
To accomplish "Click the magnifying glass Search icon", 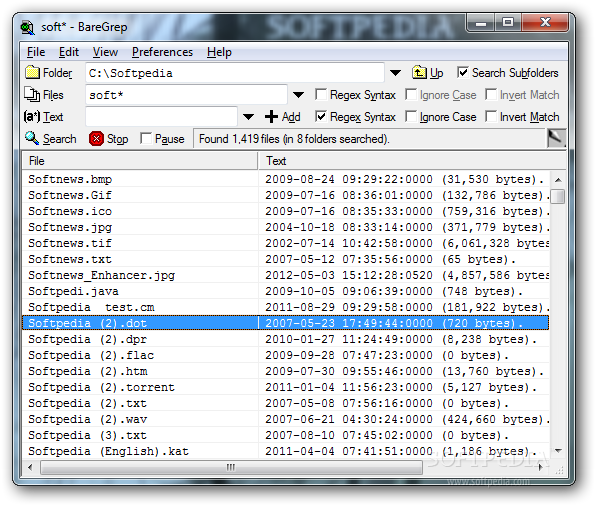I will pos(32,138).
